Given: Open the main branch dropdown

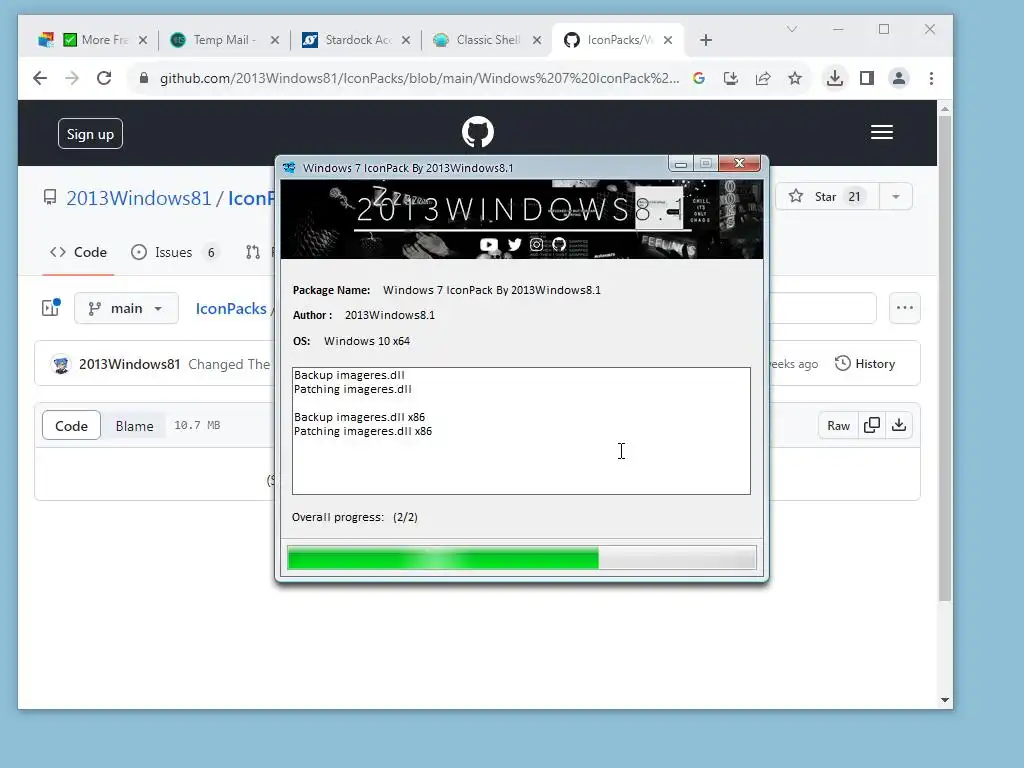Looking at the screenshot, I should 126,308.
